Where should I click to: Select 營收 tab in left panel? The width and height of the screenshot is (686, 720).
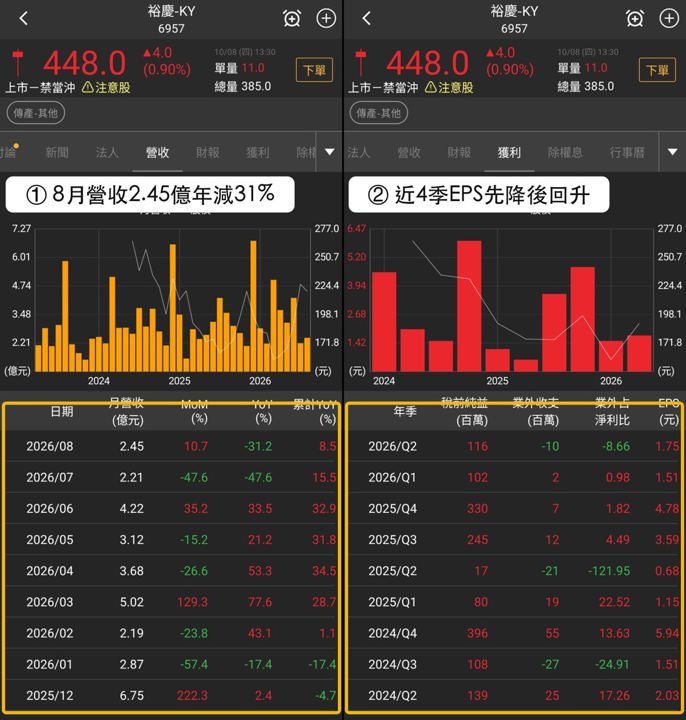(157, 152)
